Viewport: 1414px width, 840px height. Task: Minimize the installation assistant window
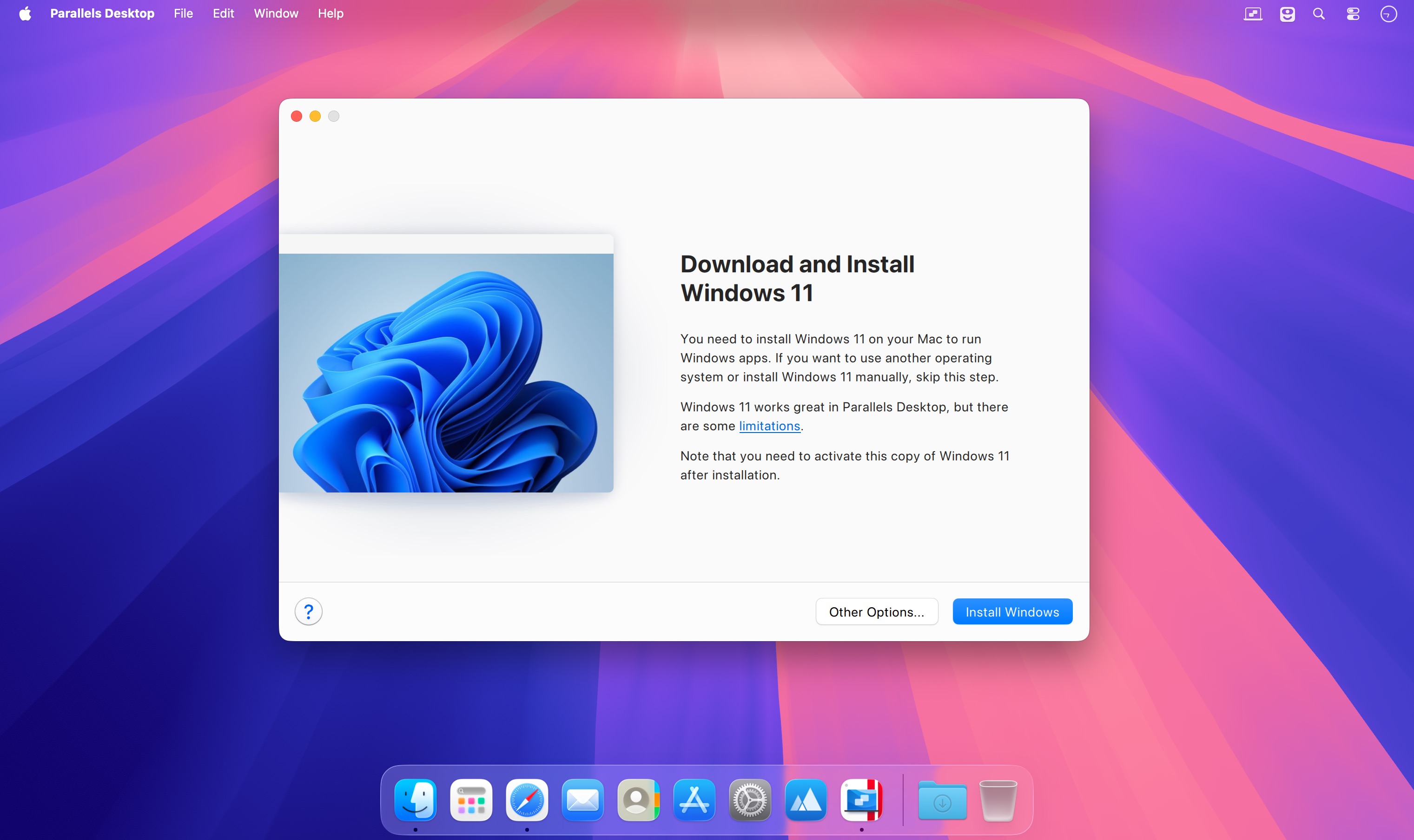click(x=315, y=116)
